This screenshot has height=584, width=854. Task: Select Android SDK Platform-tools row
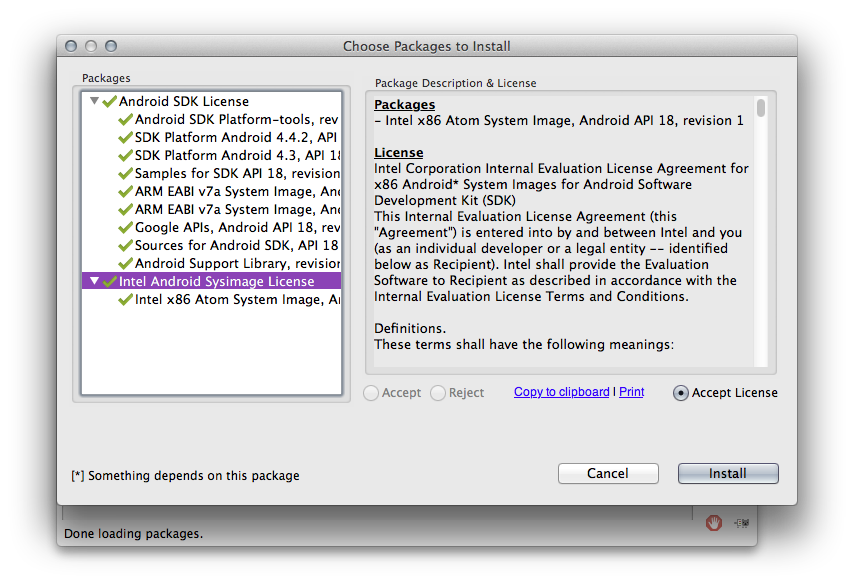pos(211,119)
